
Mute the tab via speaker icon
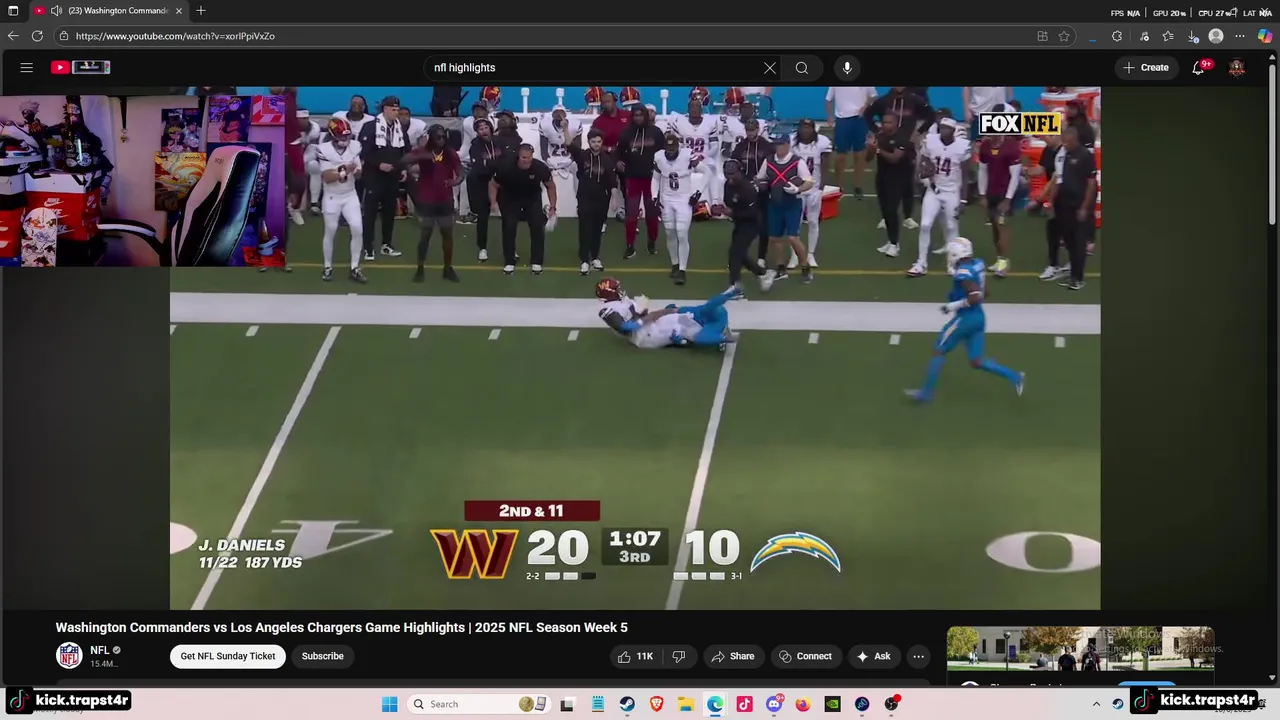pos(56,11)
